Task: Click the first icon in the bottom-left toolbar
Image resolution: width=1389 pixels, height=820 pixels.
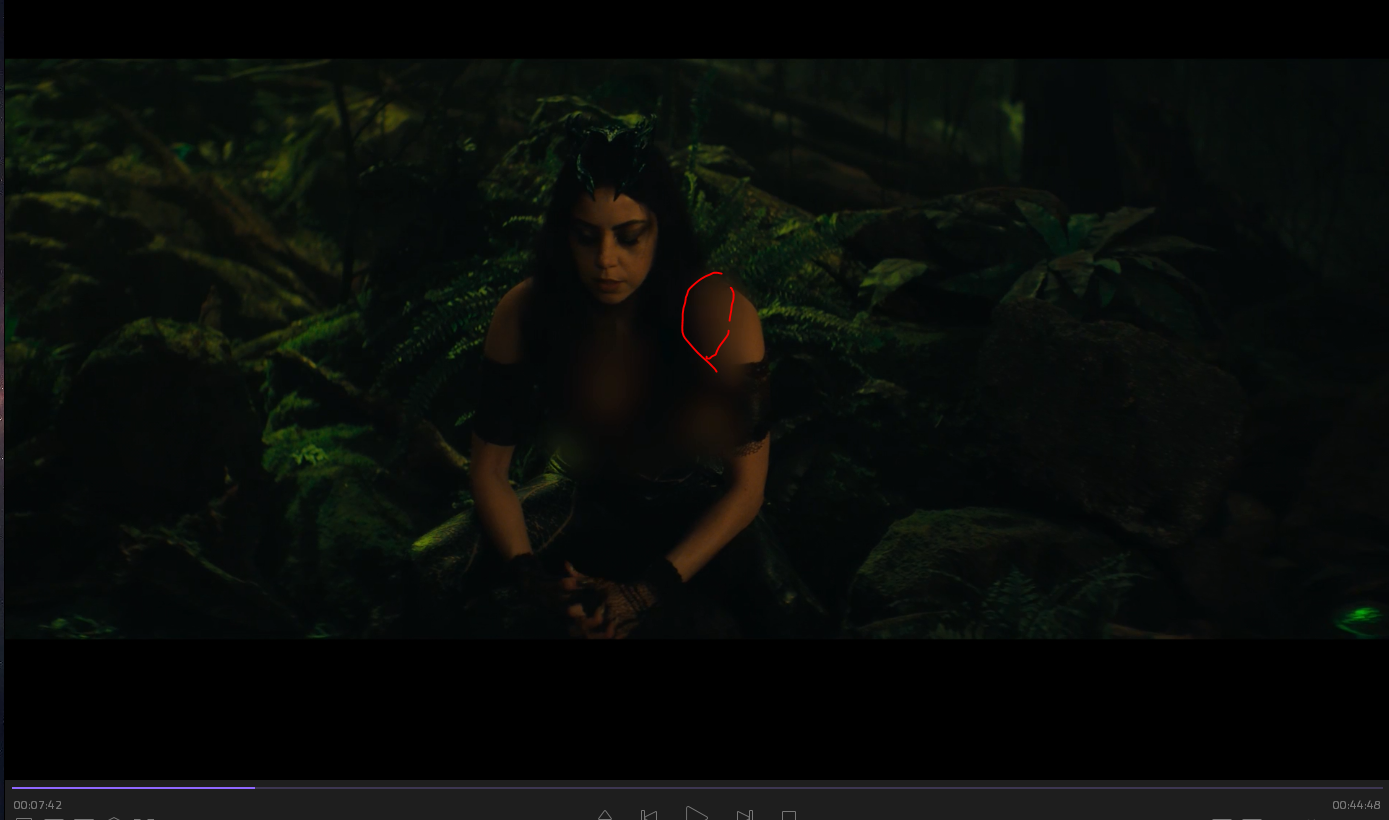Action: tap(24, 818)
